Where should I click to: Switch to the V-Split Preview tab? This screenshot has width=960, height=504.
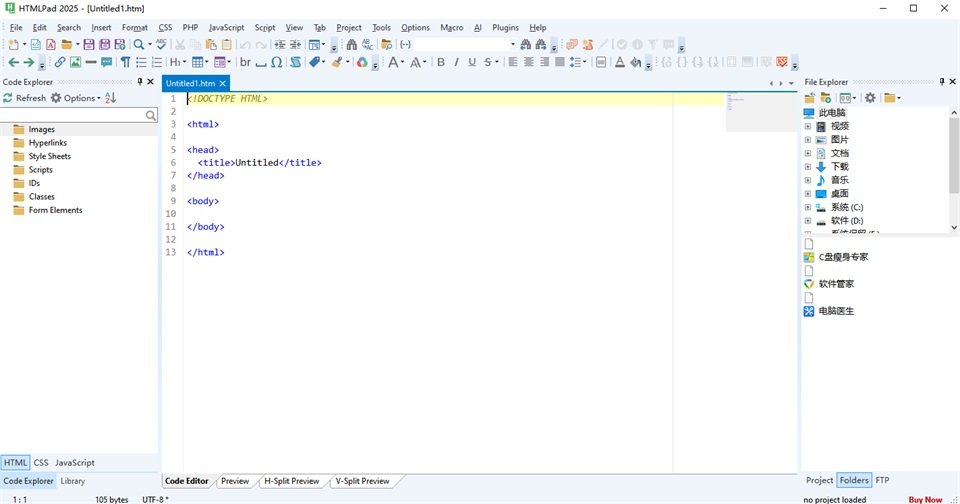pos(362,481)
